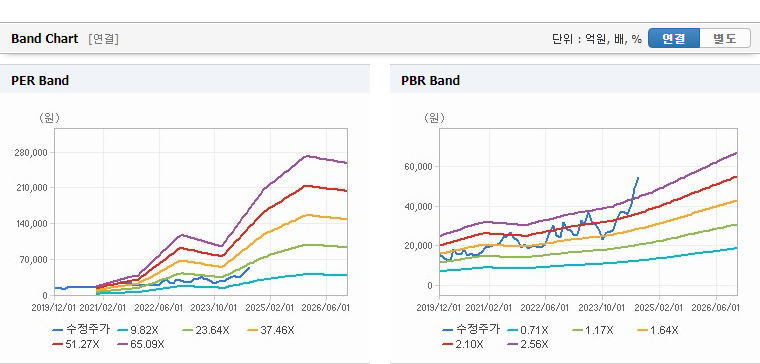Screen dimensions: 760x364
Task: Click the (원) unit label on PBR Band
Action: coord(434,118)
